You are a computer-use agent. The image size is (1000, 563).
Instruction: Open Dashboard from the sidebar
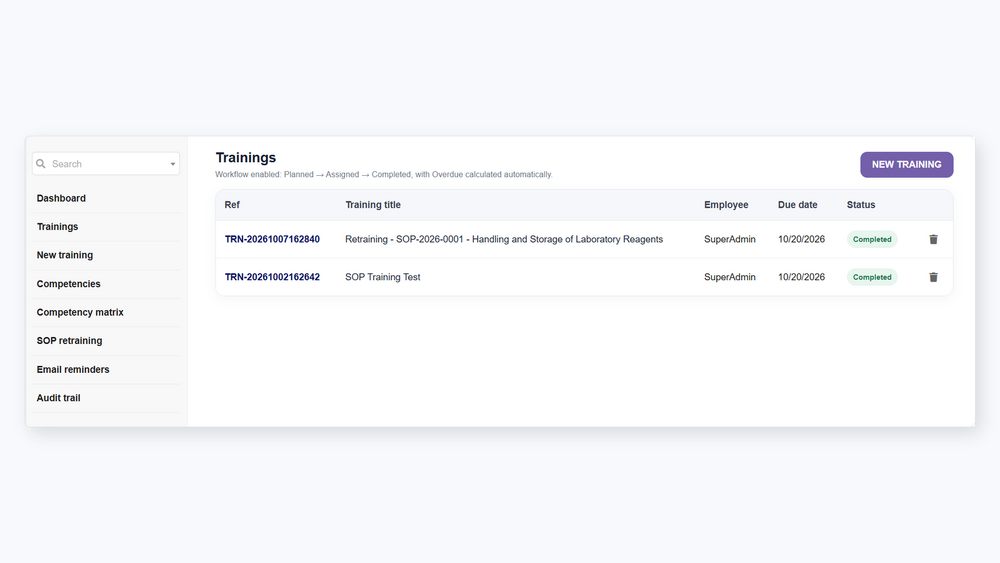(61, 198)
